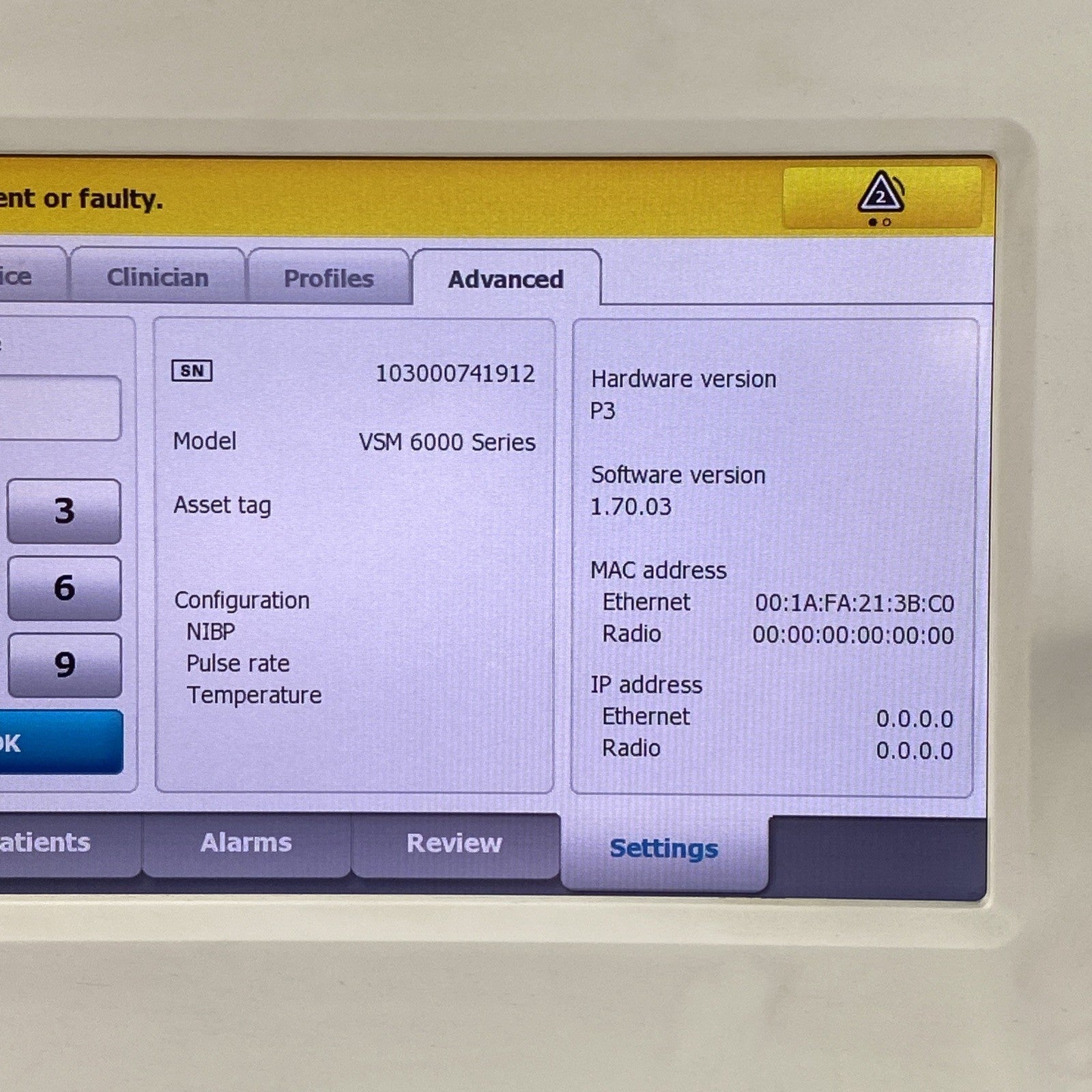This screenshot has height=1092, width=1092.
Task: Click the hardware version value P3
Action: click(603, 411)
